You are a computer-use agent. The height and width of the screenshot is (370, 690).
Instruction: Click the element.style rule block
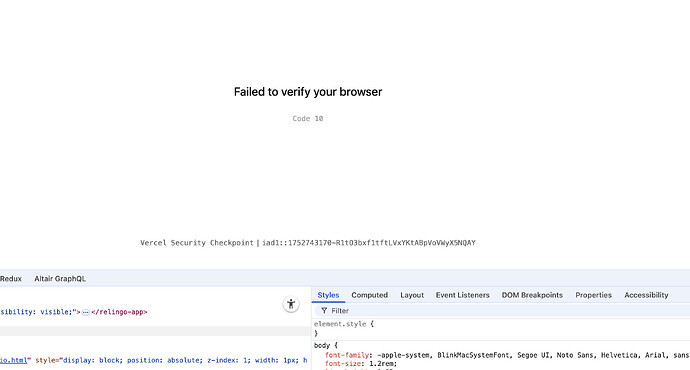[x=344, y=329]
